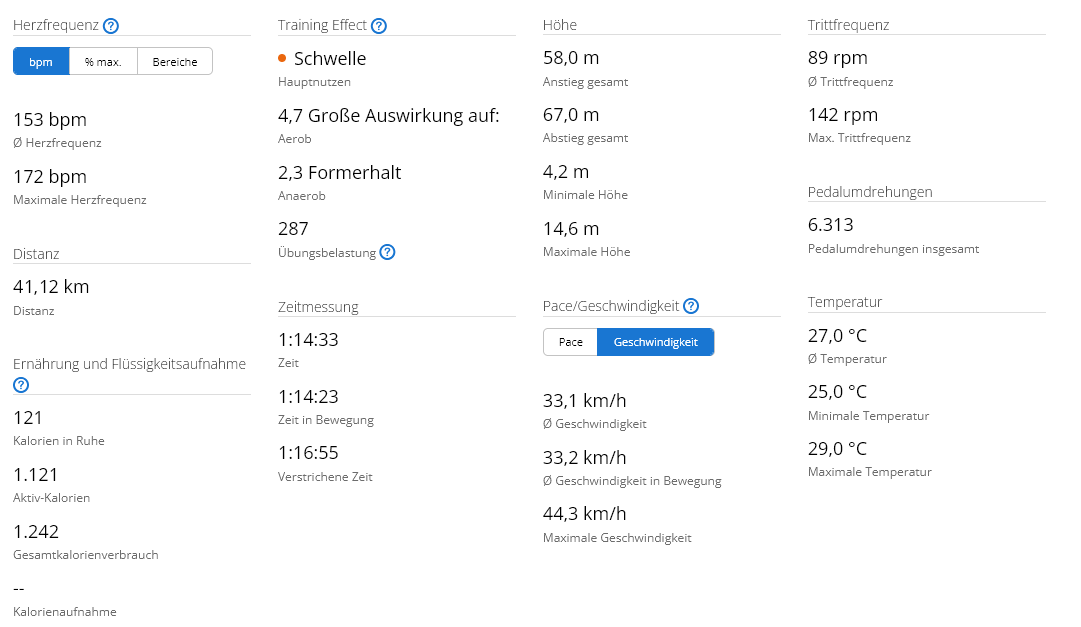The image size is (1081, 627).
Task: Open the Ernährung und Flüssigkeitsaufnahme help icon
Action: [x=21, y=385]
